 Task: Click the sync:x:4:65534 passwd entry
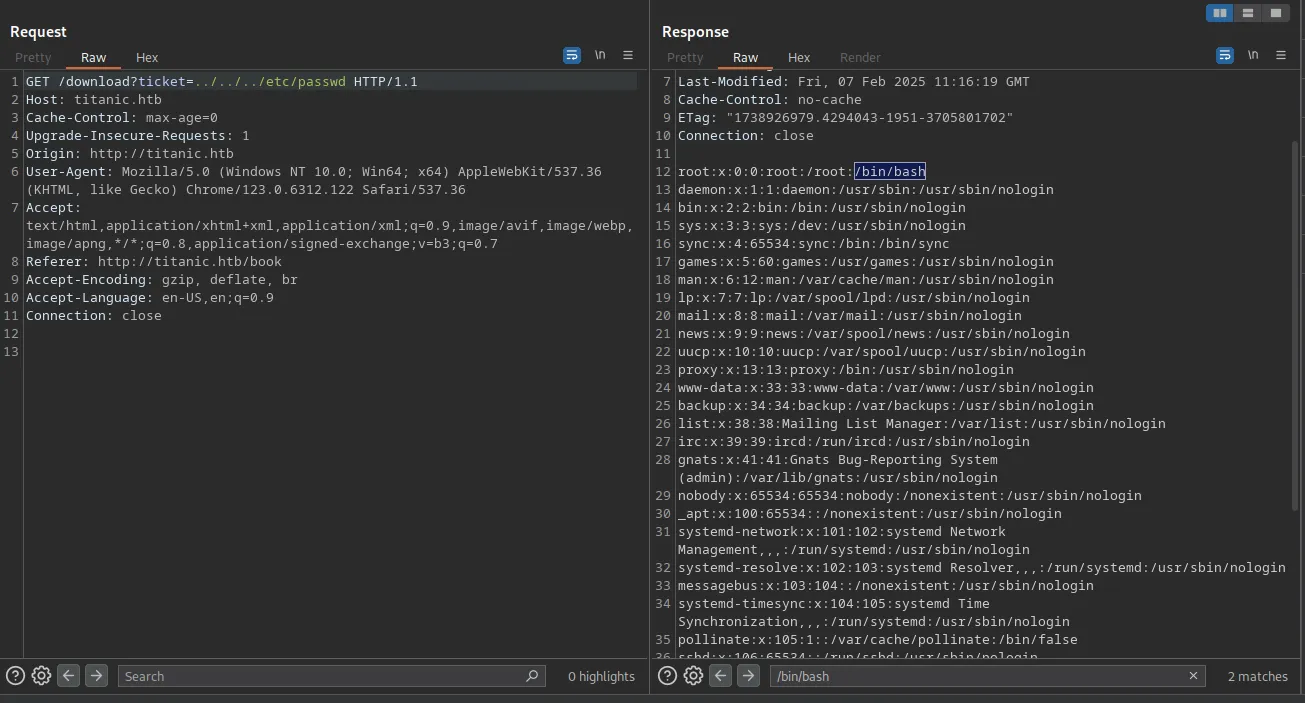click(x=814, y=244)
